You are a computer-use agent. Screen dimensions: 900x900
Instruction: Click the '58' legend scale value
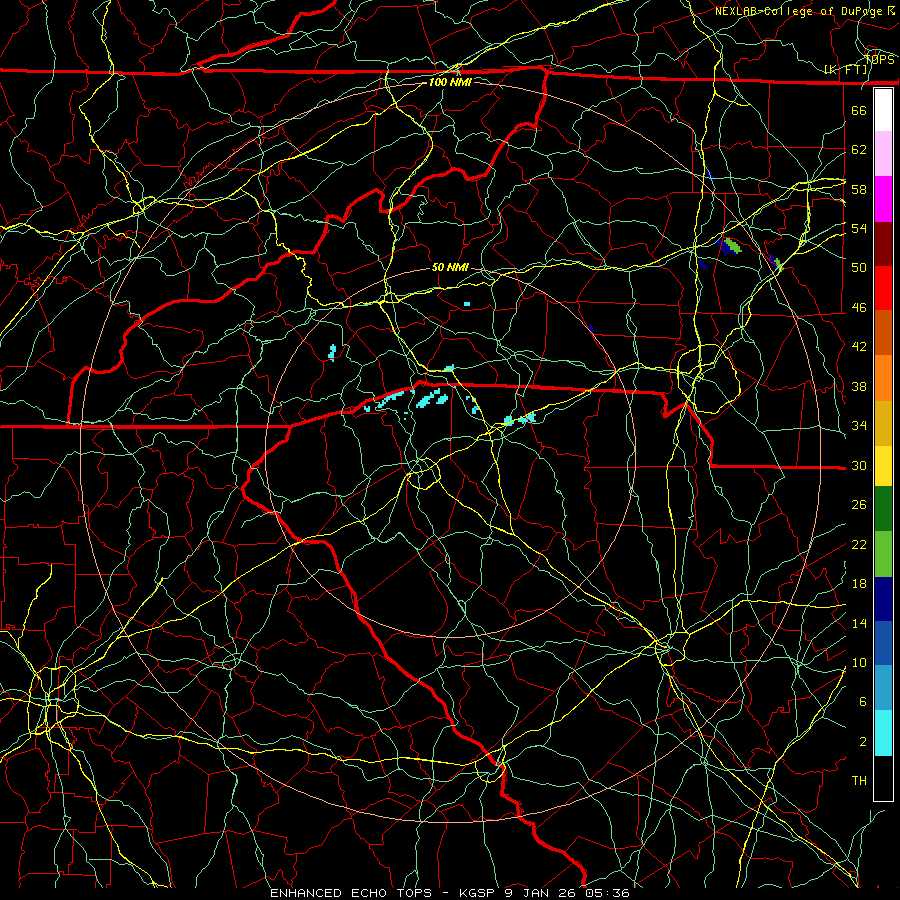[859, 189]
